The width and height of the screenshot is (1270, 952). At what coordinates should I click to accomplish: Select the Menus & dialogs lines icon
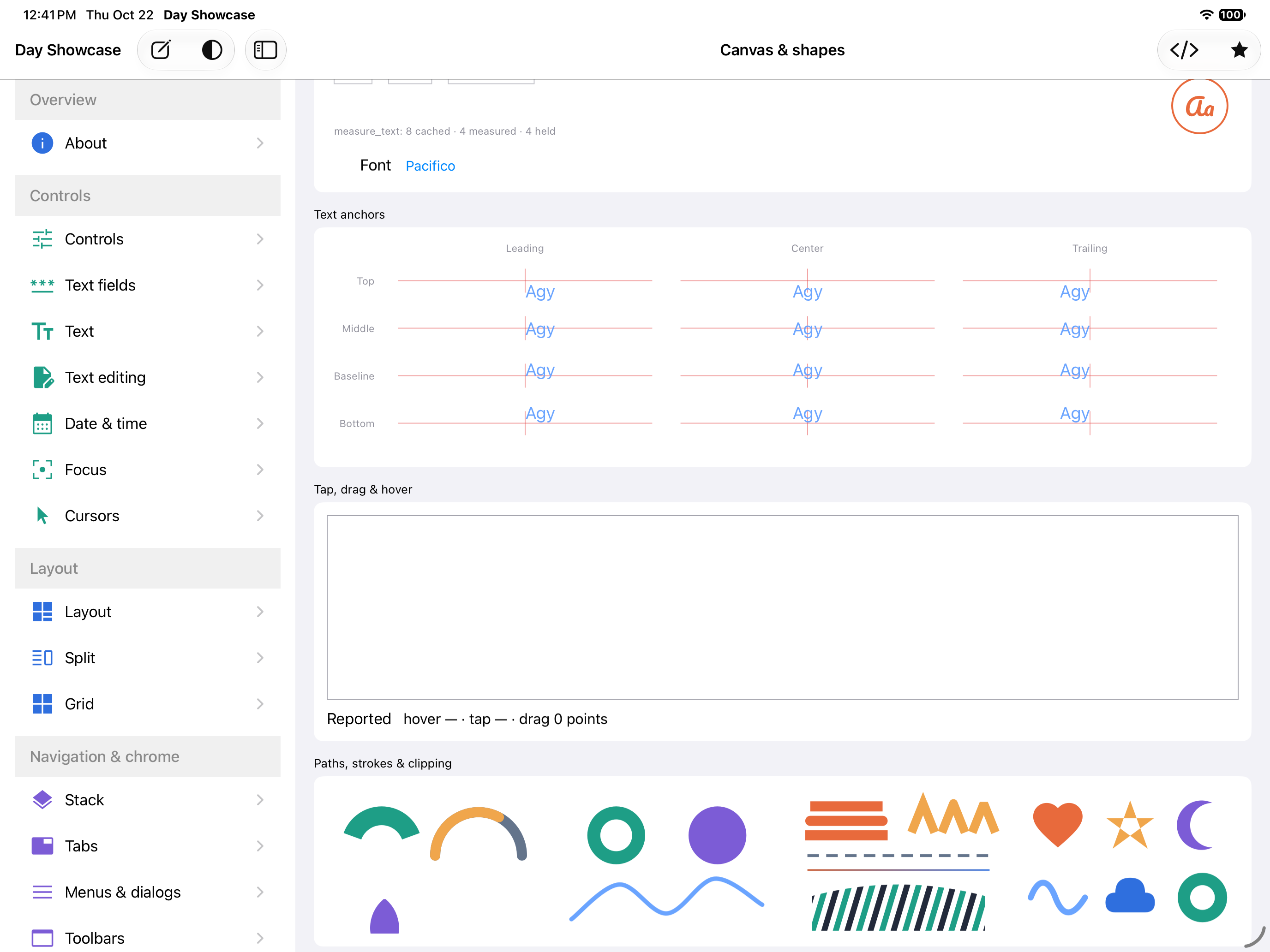(42, 892)
